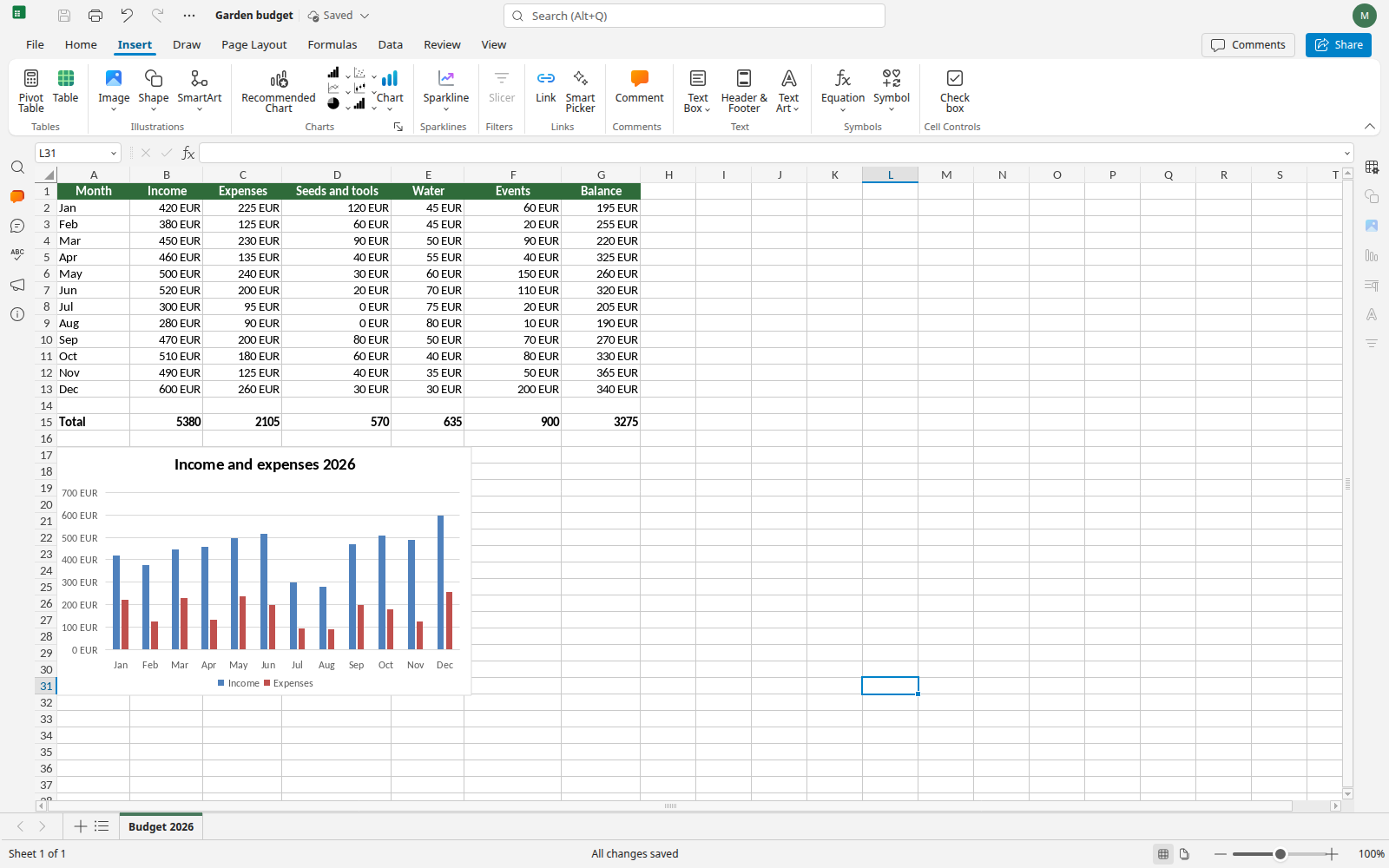Switch to page layout view

[1184, 854]
